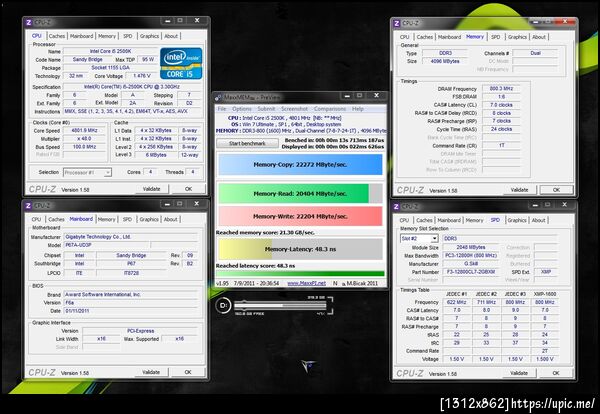The width and height of the screenshot is (600, 414).
Task: Open Graphics tab in the Memory timings window
Action: coord(517,37)
